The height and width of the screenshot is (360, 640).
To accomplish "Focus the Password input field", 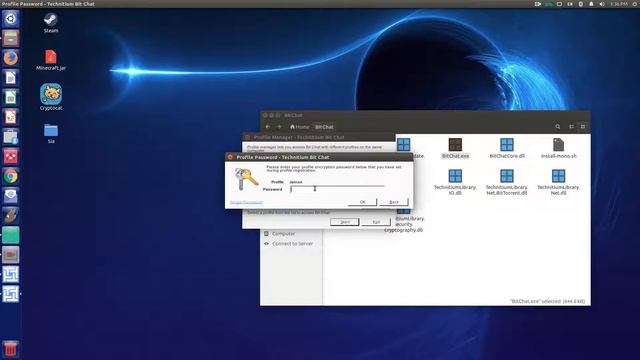I will (337, 189).
